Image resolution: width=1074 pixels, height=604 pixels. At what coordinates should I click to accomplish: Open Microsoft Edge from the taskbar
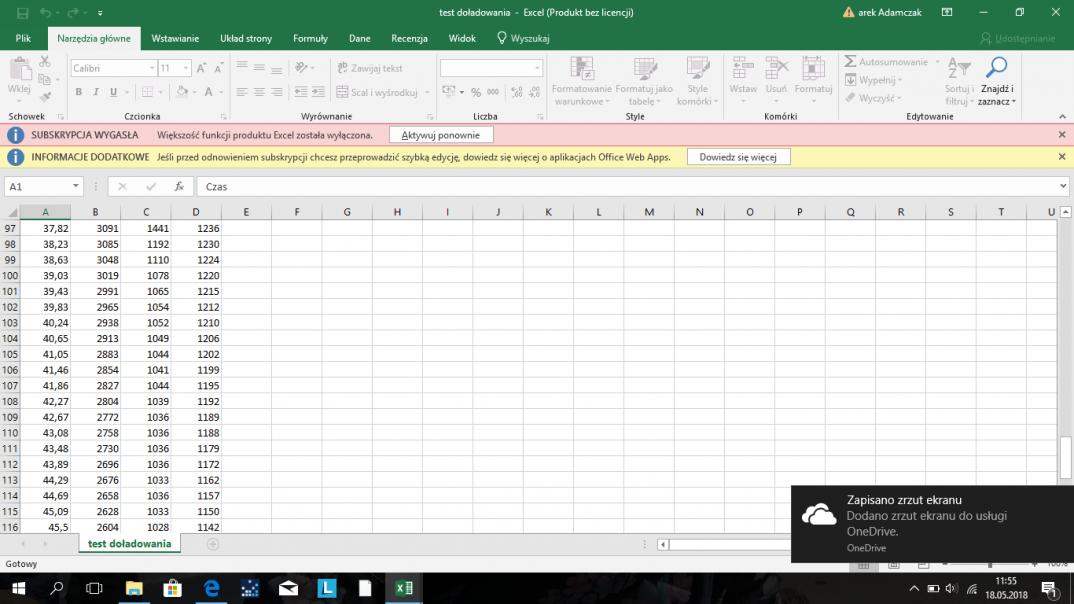211,589
